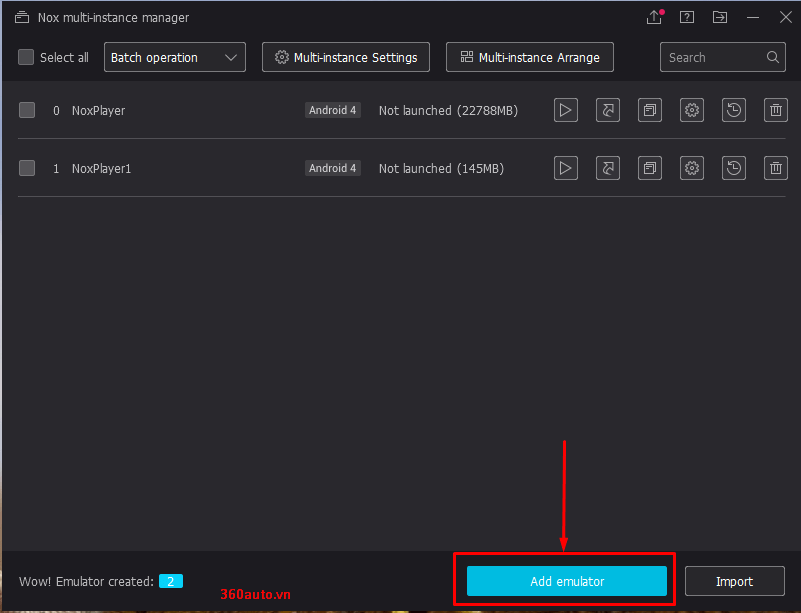This screenshot has width=801, height=613.
Task: Click the Add emulator button
Action: (567, 581)
